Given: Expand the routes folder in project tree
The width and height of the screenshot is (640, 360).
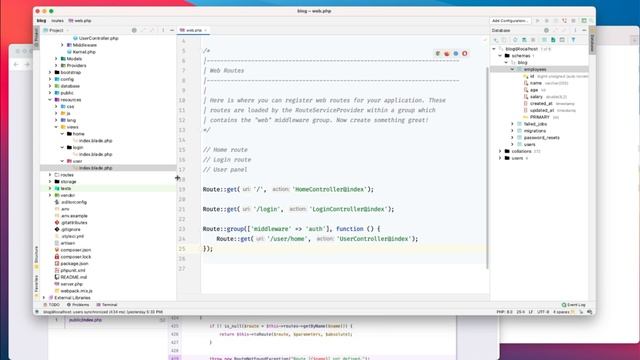Looking at the screenshot, I should coord(50,175).
